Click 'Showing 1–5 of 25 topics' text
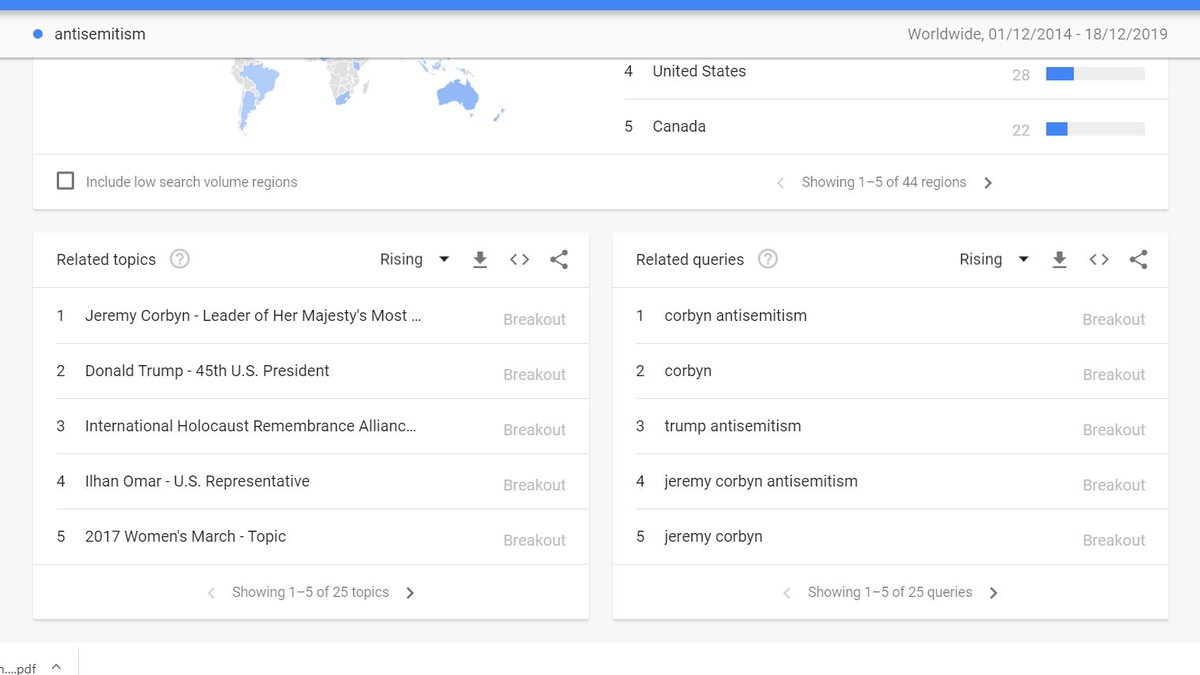The image size is (1200, 675). pyautogui.click(x=310, y=592)
